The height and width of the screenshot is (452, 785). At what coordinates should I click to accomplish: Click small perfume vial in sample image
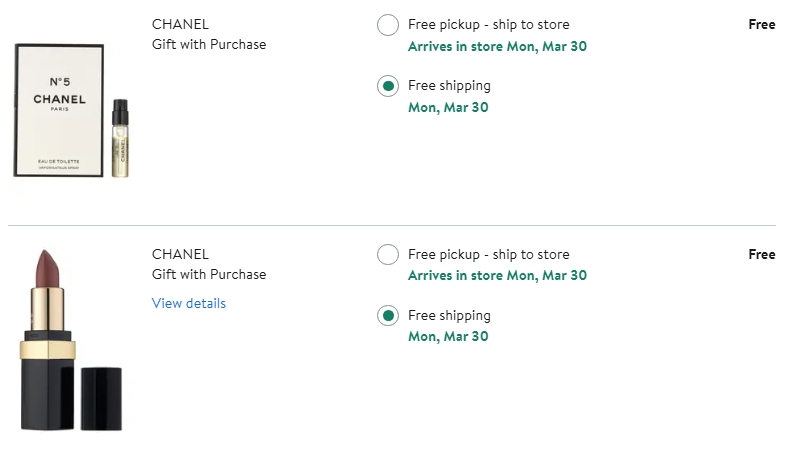(x=121, y=138)
